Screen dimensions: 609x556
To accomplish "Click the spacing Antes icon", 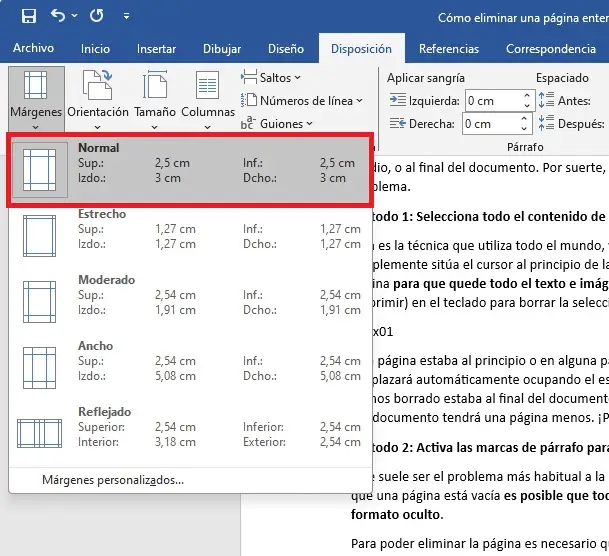I will tap(546, 100).
